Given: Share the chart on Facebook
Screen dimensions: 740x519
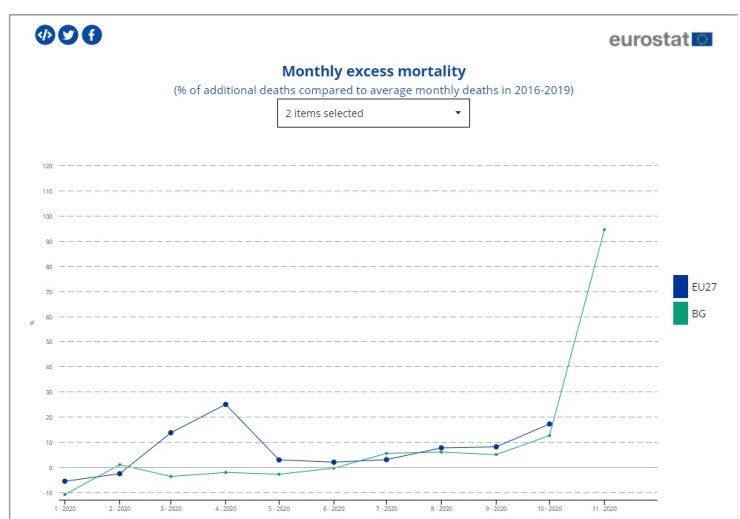Looking at the screenshot, I should (92, 35).
